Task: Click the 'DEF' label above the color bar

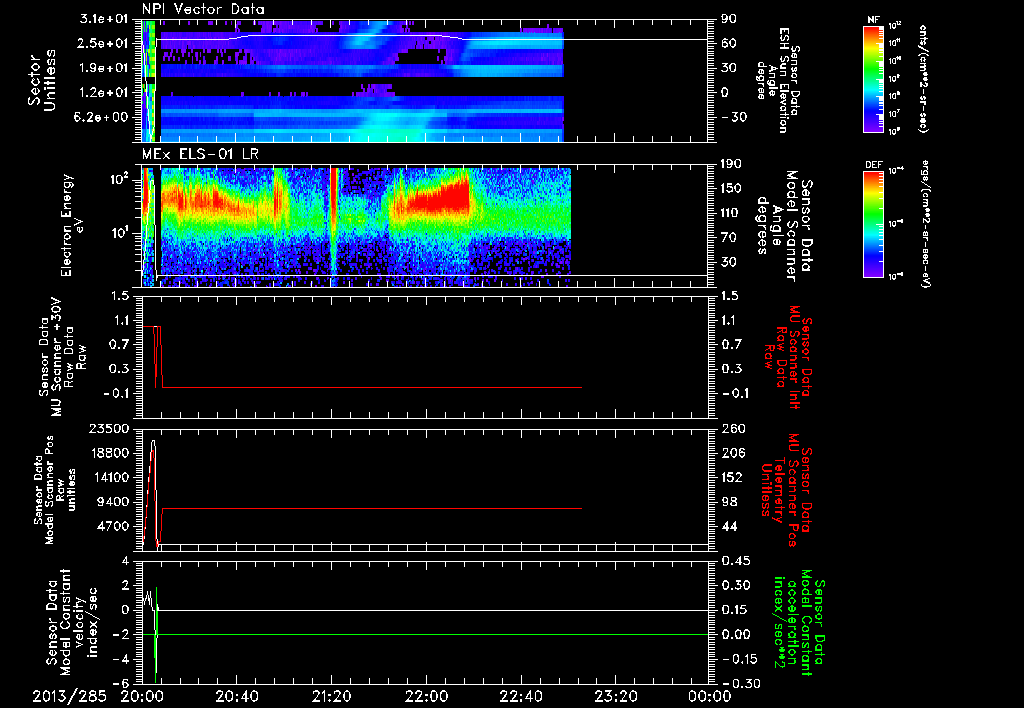Action: tap(874, 165)
